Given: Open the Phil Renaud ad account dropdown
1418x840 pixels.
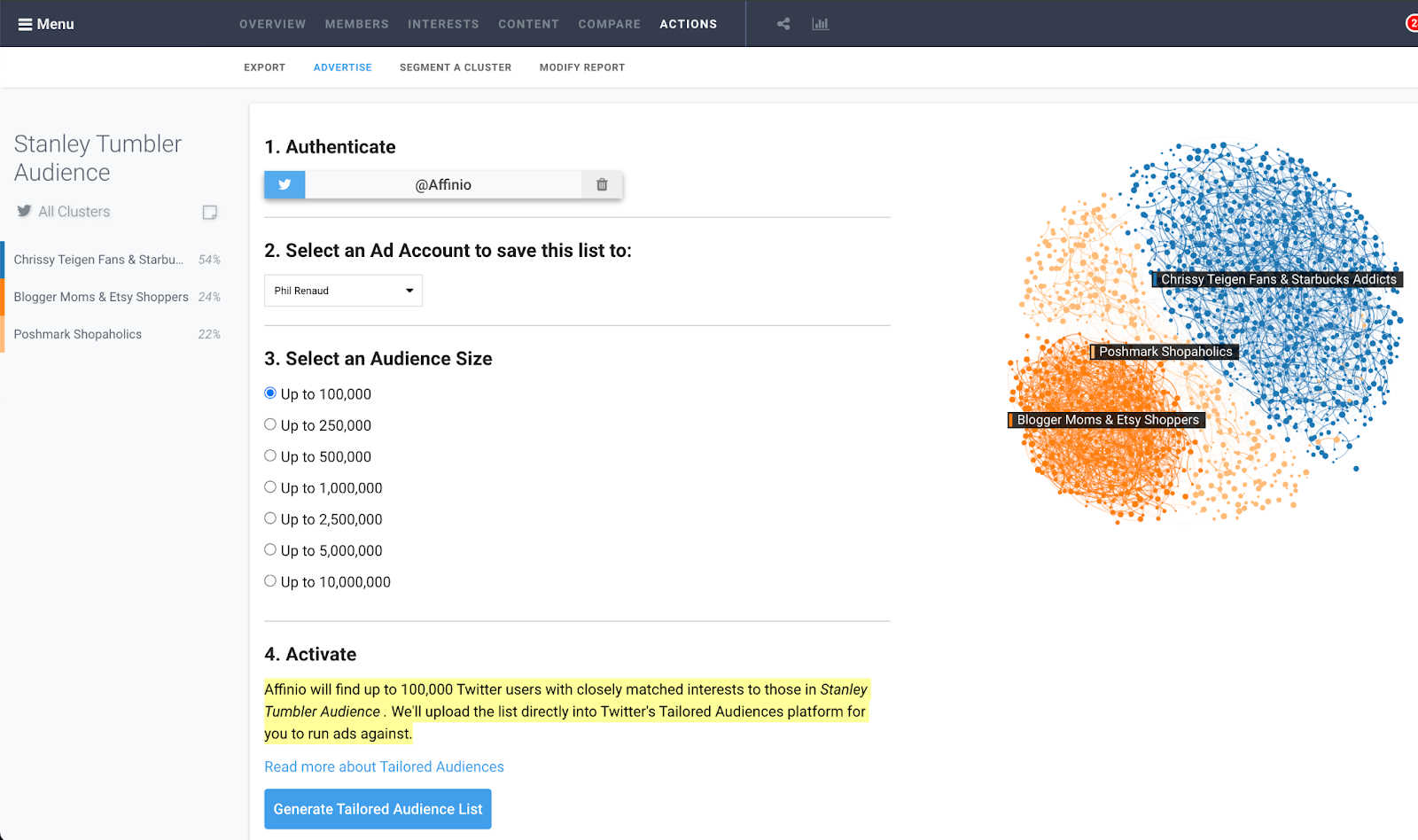Looking at the screenshot, I should pyautogui.click(x=343, y=291).
